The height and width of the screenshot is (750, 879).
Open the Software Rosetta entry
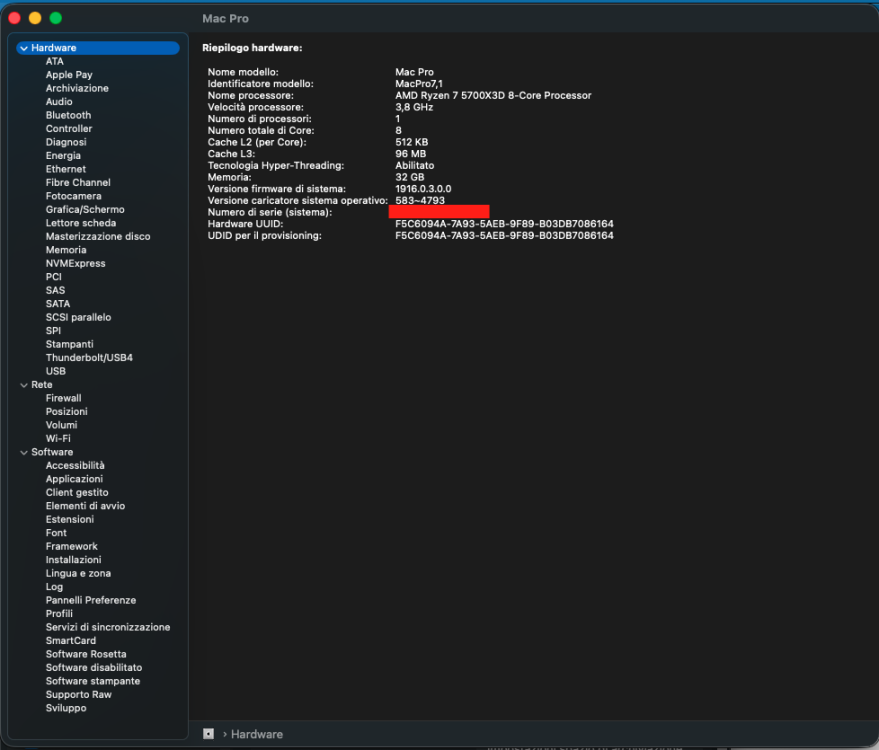point(86,654)
